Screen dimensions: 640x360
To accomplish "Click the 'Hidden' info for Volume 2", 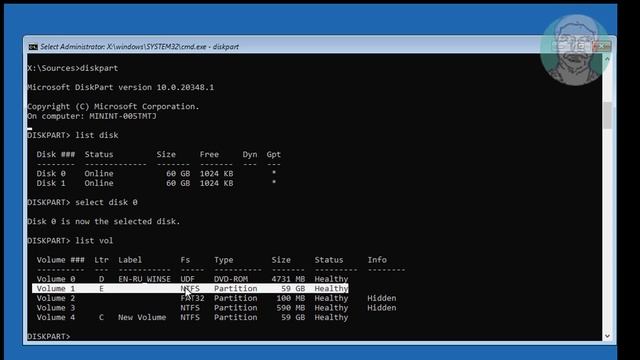I will tap(382, 298).
